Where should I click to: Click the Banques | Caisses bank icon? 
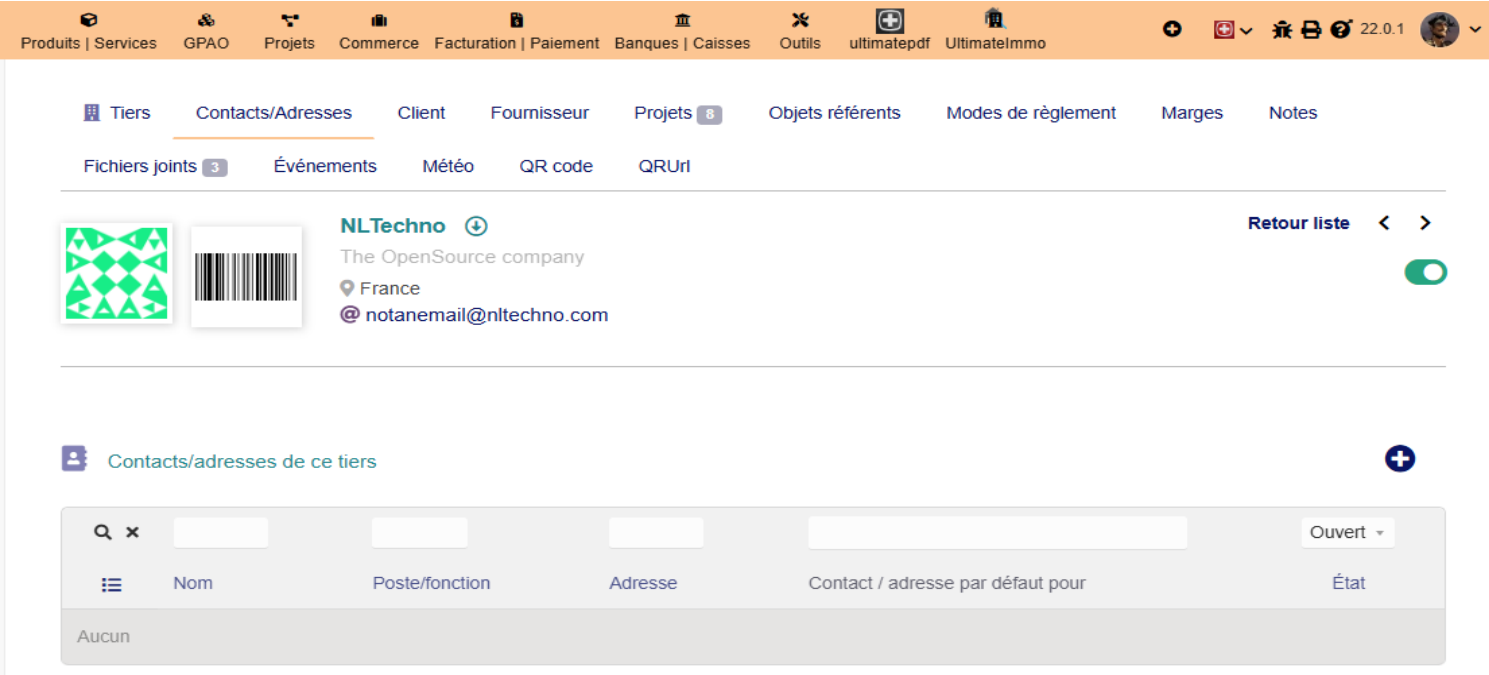pyautogui.click(x=682, y=20)
